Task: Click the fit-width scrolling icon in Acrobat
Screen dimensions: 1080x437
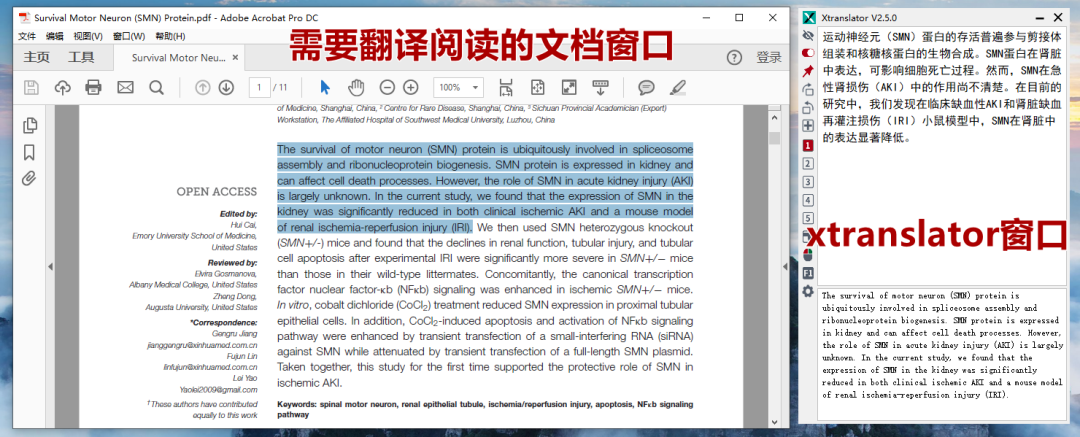Action: coord(506,88)
